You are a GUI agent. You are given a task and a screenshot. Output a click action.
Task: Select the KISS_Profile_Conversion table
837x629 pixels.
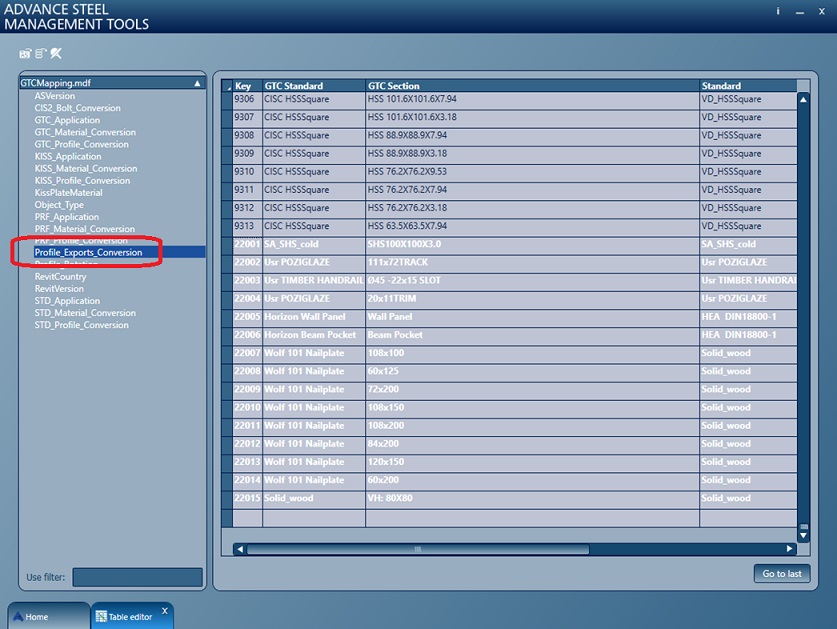point(82,180)
